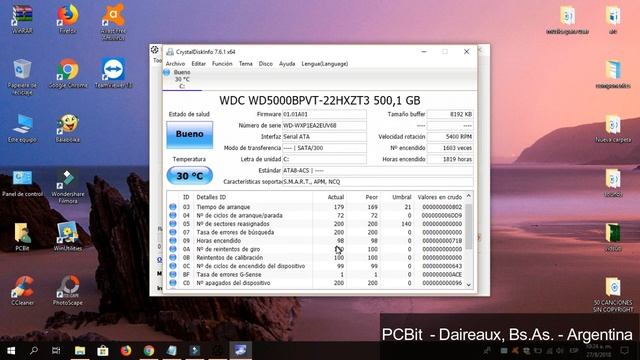Click the Detalles ID column header

(211, 197)
